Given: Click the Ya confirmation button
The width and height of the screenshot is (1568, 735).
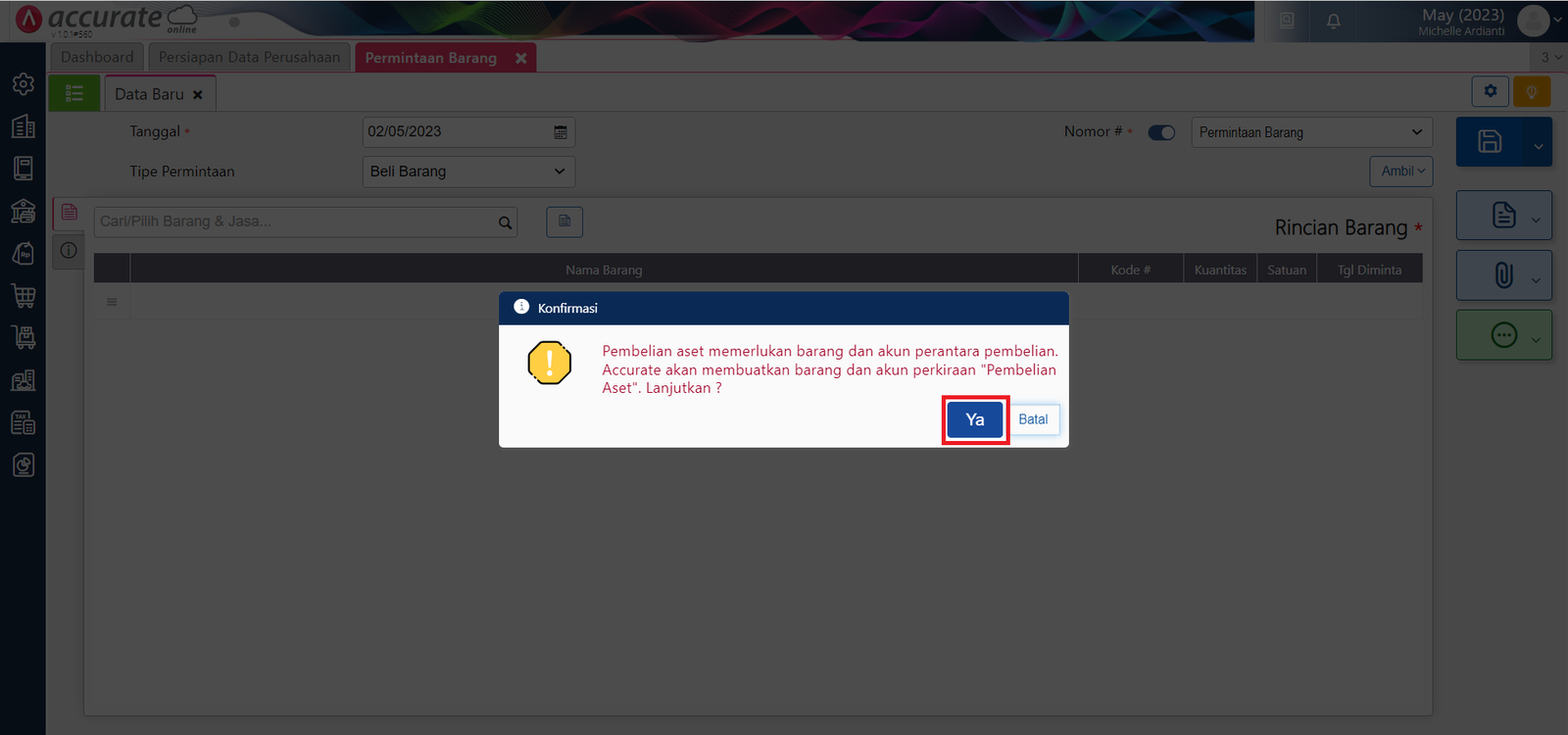Looking at the screenshot, I should click(975, 419).
